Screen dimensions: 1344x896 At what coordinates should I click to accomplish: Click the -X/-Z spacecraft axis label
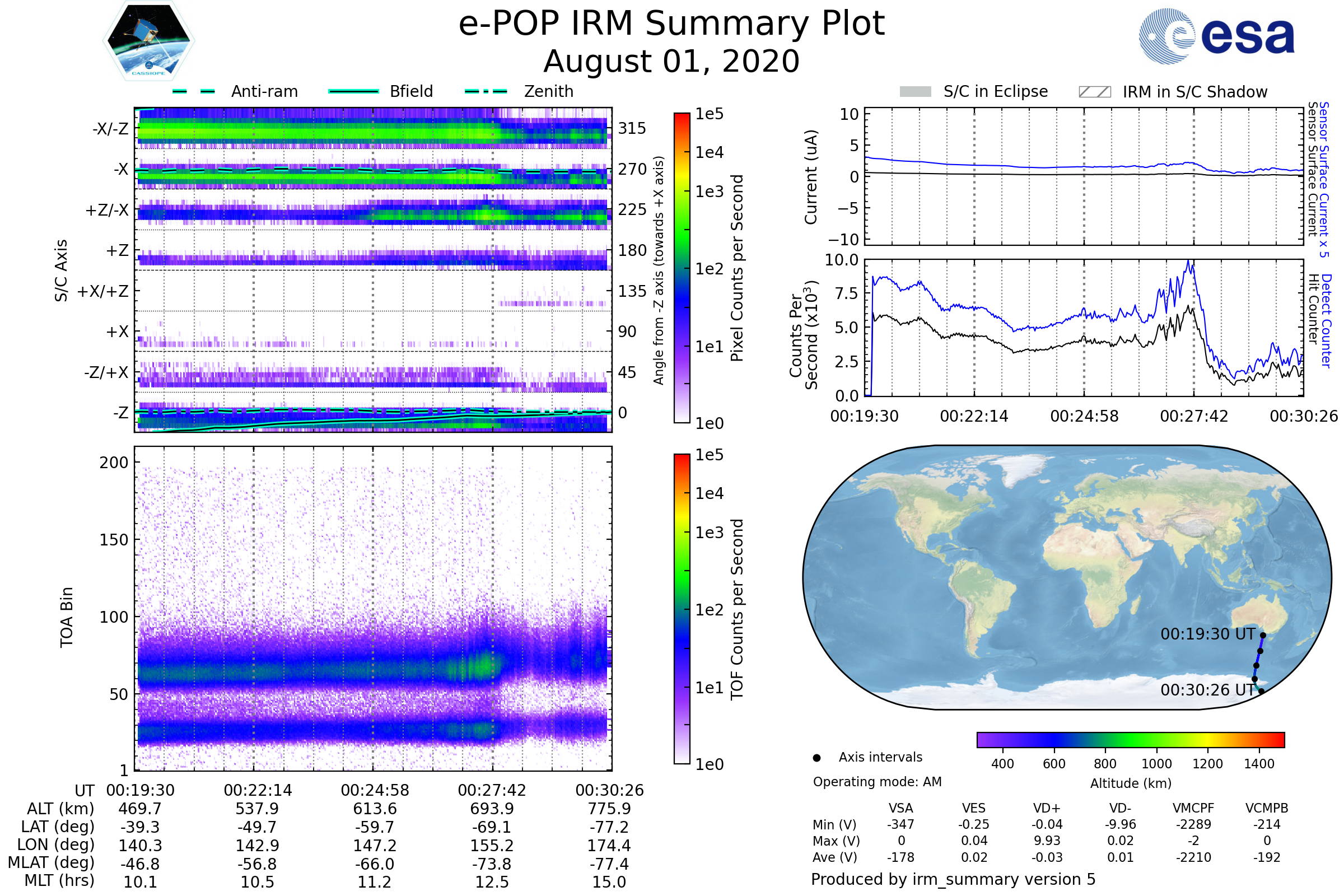[110, 129]
